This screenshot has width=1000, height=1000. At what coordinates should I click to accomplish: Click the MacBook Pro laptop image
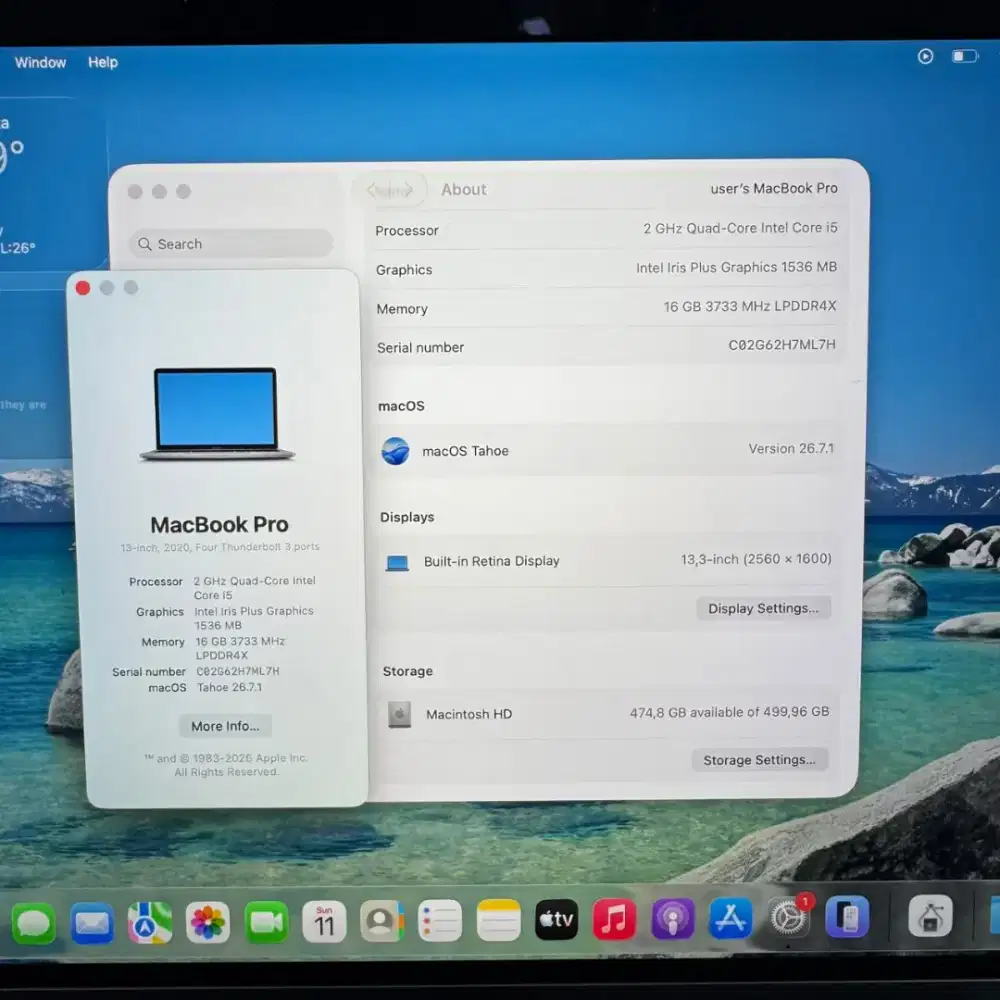pyautogui.click(x=217, y=413)
